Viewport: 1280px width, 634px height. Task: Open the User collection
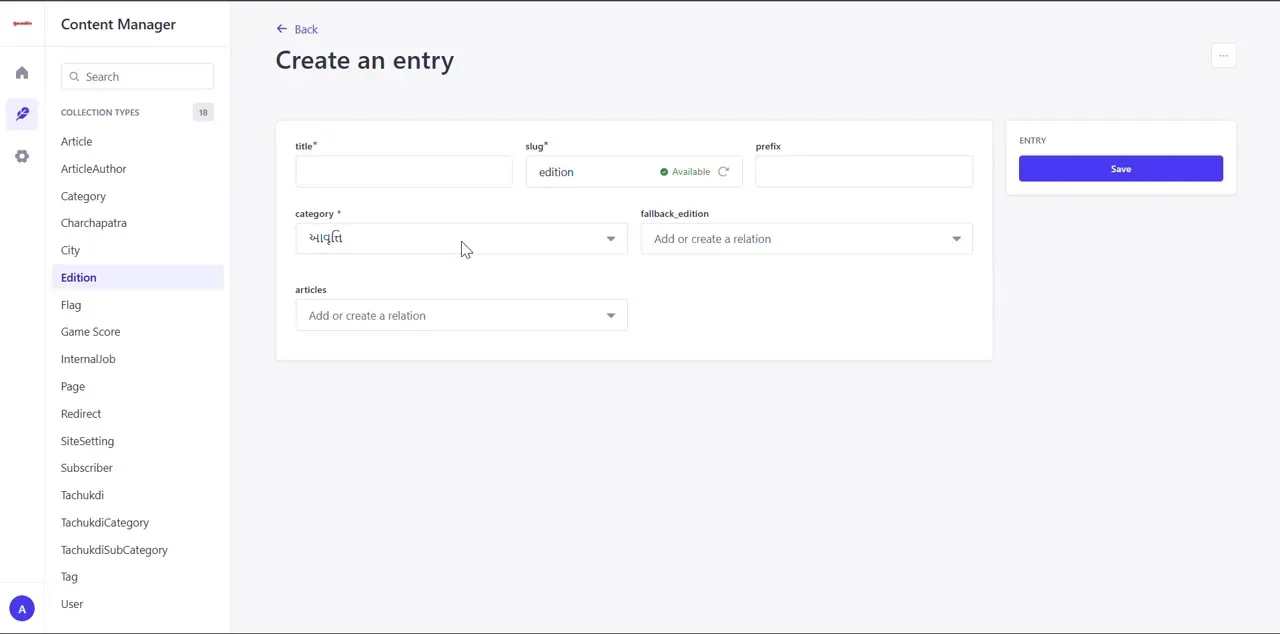click(72, 604)
